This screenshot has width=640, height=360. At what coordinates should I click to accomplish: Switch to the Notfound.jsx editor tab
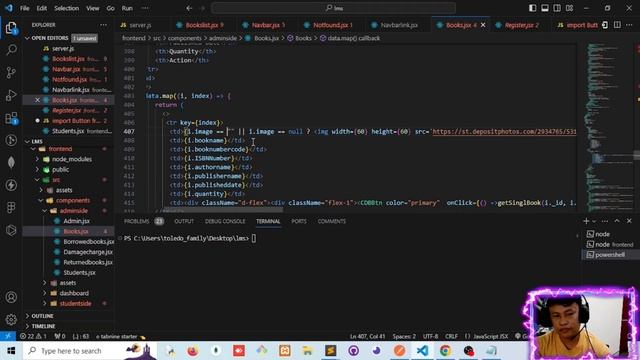pyautogui.click(x=333, y=25)
